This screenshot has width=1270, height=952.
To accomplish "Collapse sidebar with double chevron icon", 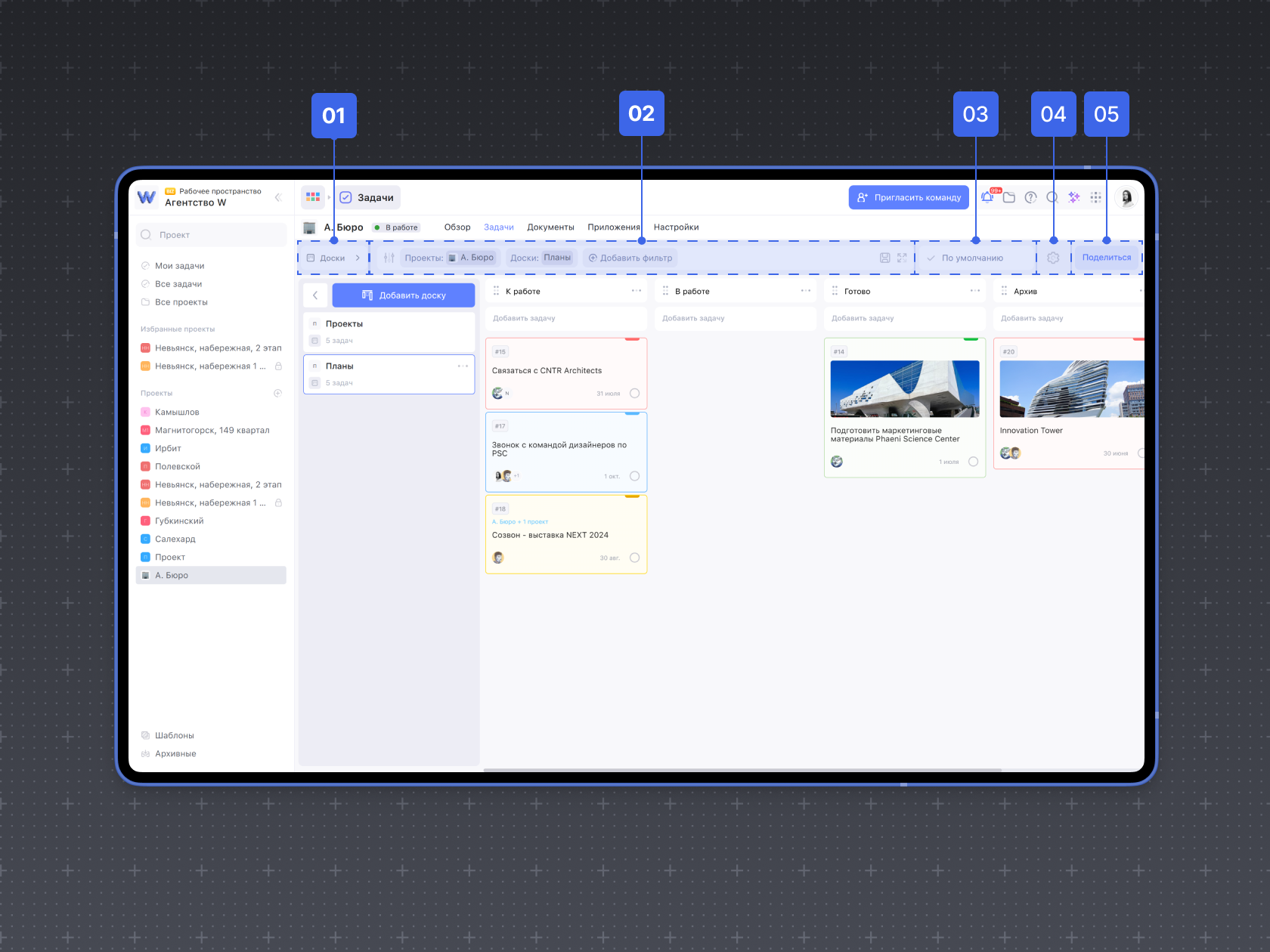I will pos(278,197).
